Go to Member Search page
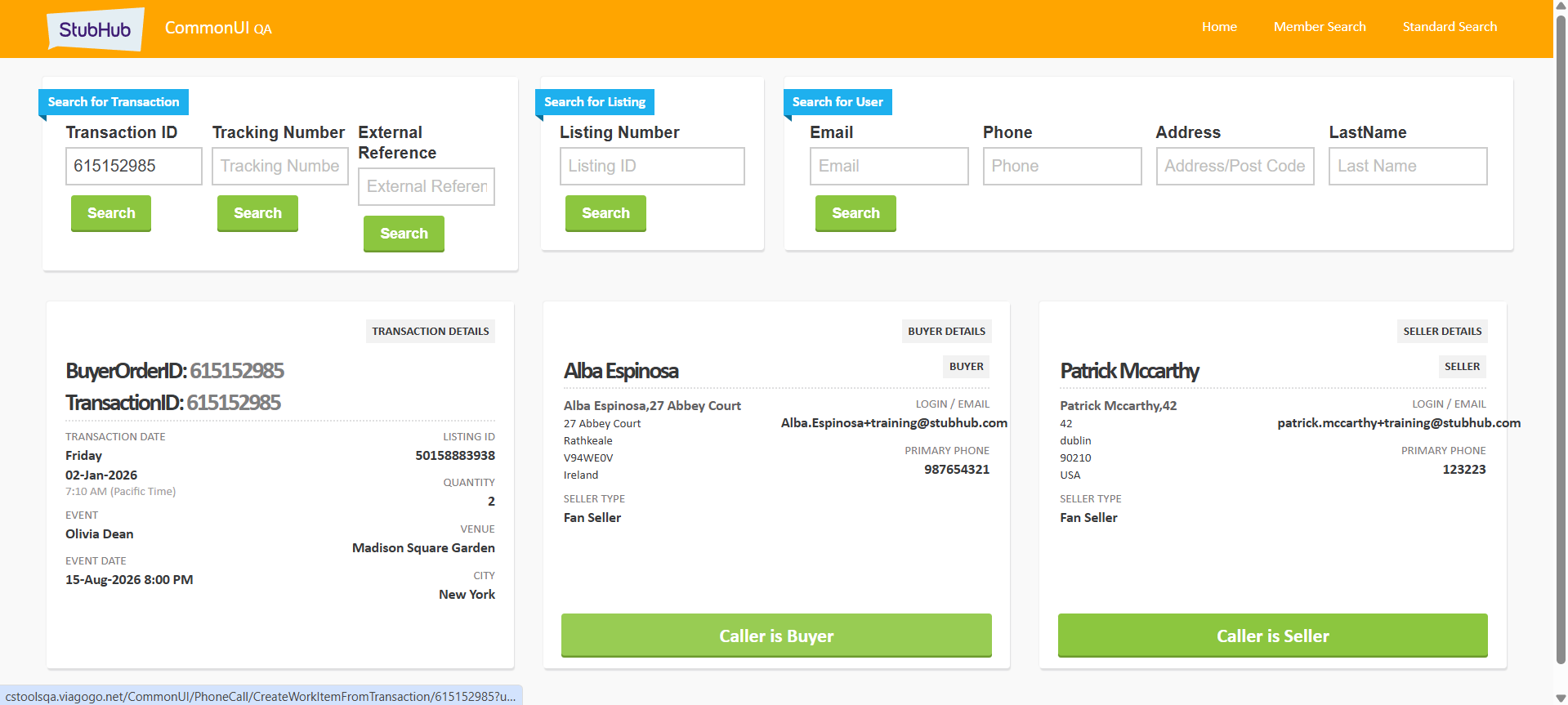 pos(1319,27)
